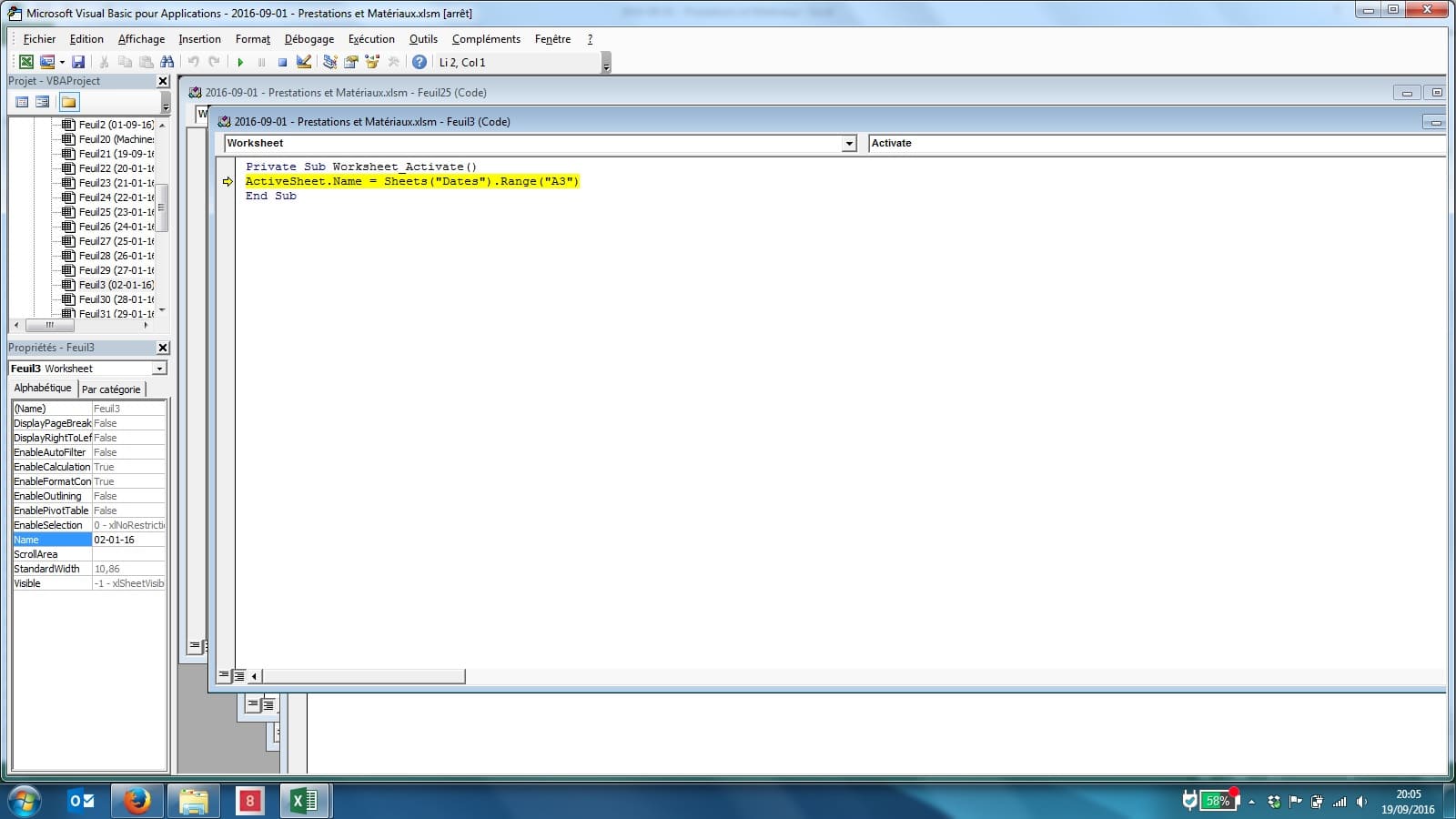Click the Copy icon in toolbar
This screenshot has width=1456, height=819.
click(x=125, y=62)
